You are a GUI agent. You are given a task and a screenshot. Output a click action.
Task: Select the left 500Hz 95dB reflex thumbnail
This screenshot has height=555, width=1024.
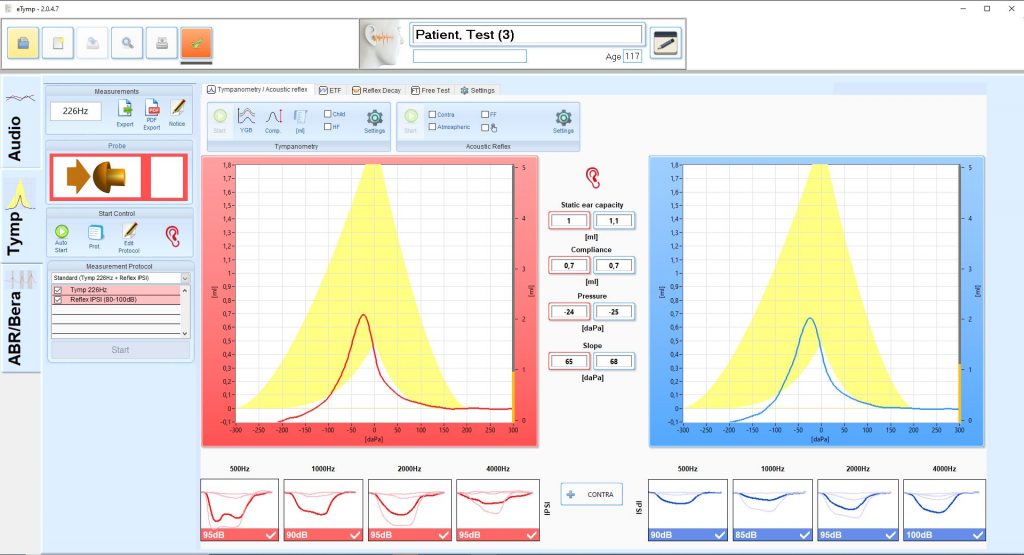pyautogui.click(x=239, y=509)
